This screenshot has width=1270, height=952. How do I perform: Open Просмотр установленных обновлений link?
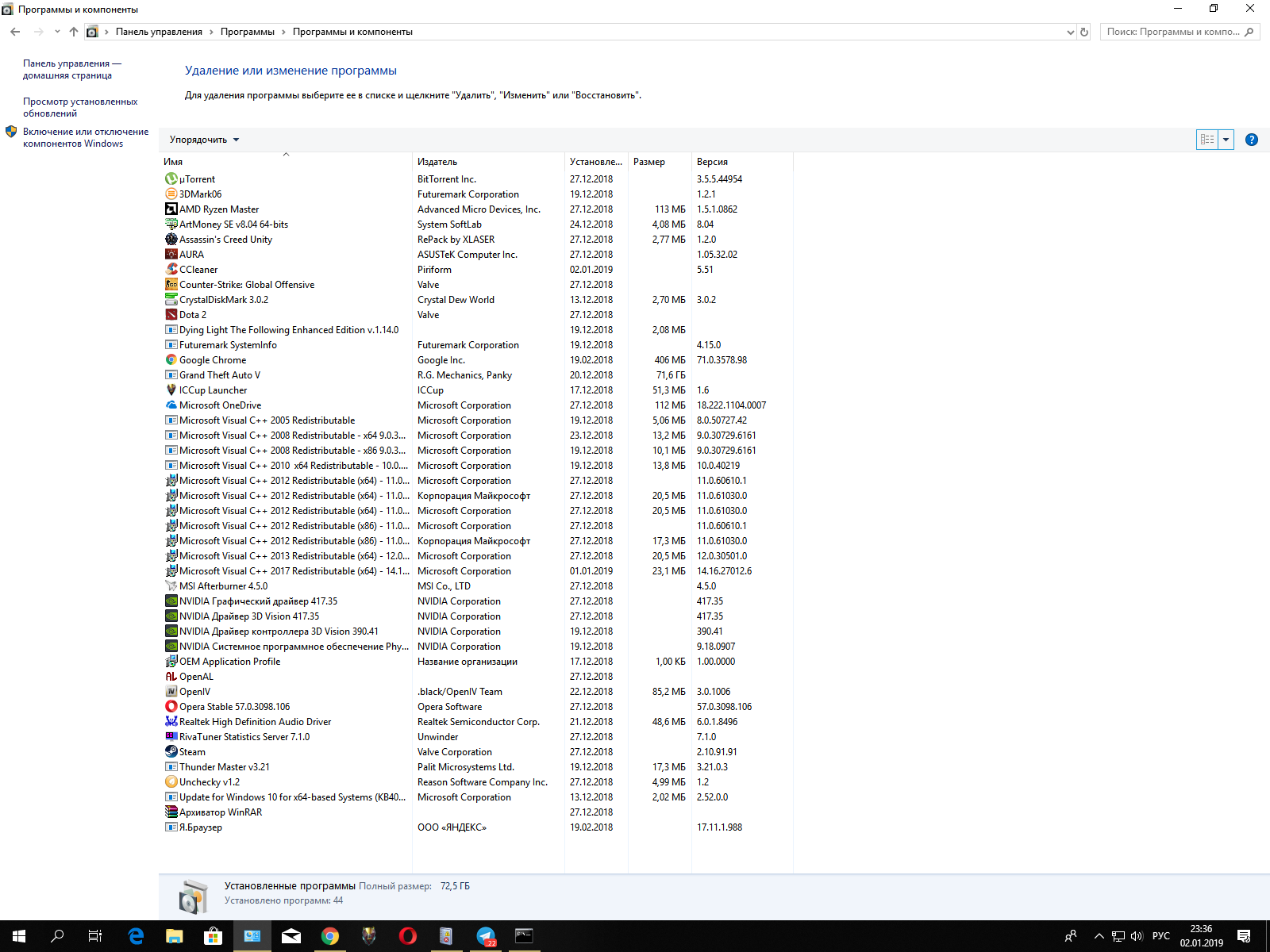click(80, 107)
